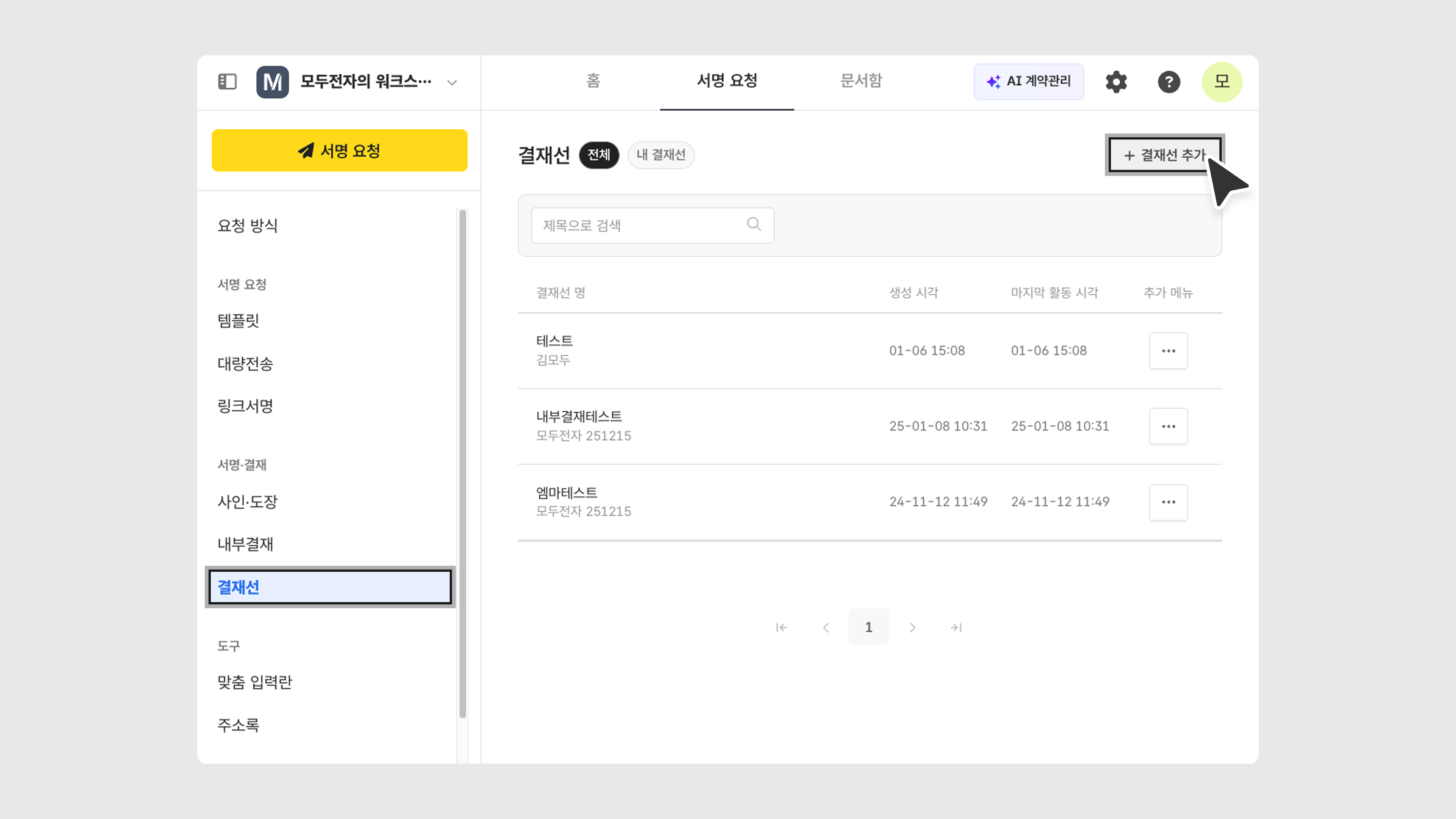Image resolution: width=1456 pixels, height=819 pixels.
Task: Go to next page chevron
Action: (x=912, y=628)
